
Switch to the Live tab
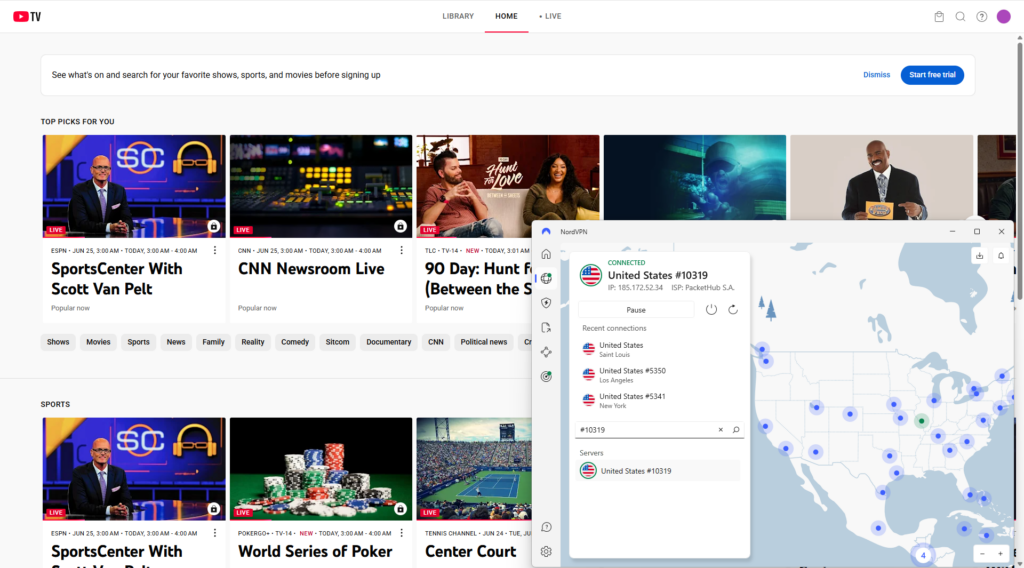coord(550,16)
